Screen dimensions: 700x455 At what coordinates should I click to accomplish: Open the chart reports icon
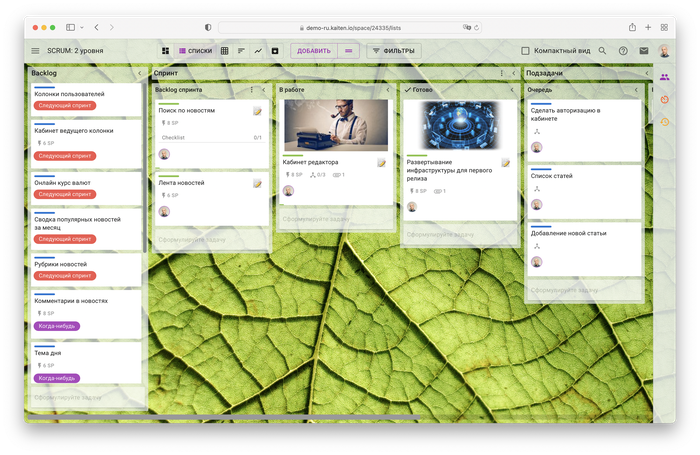point(258,50)
